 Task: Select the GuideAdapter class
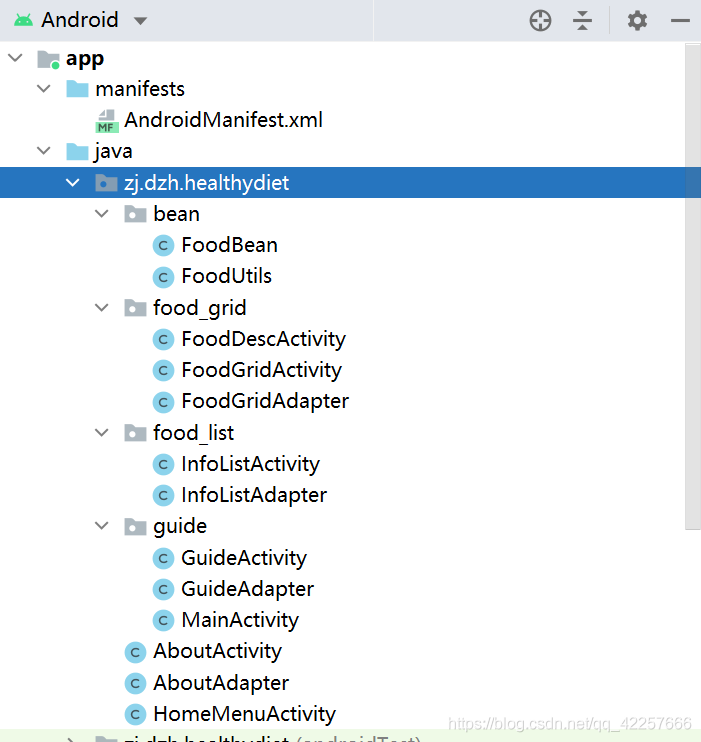click(x=248, y=590)
